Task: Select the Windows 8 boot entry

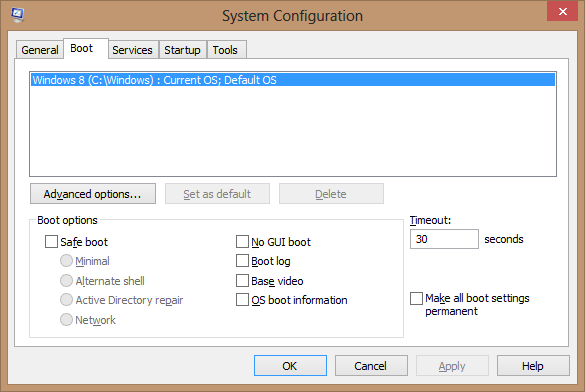Action: [x=293, y=80]
